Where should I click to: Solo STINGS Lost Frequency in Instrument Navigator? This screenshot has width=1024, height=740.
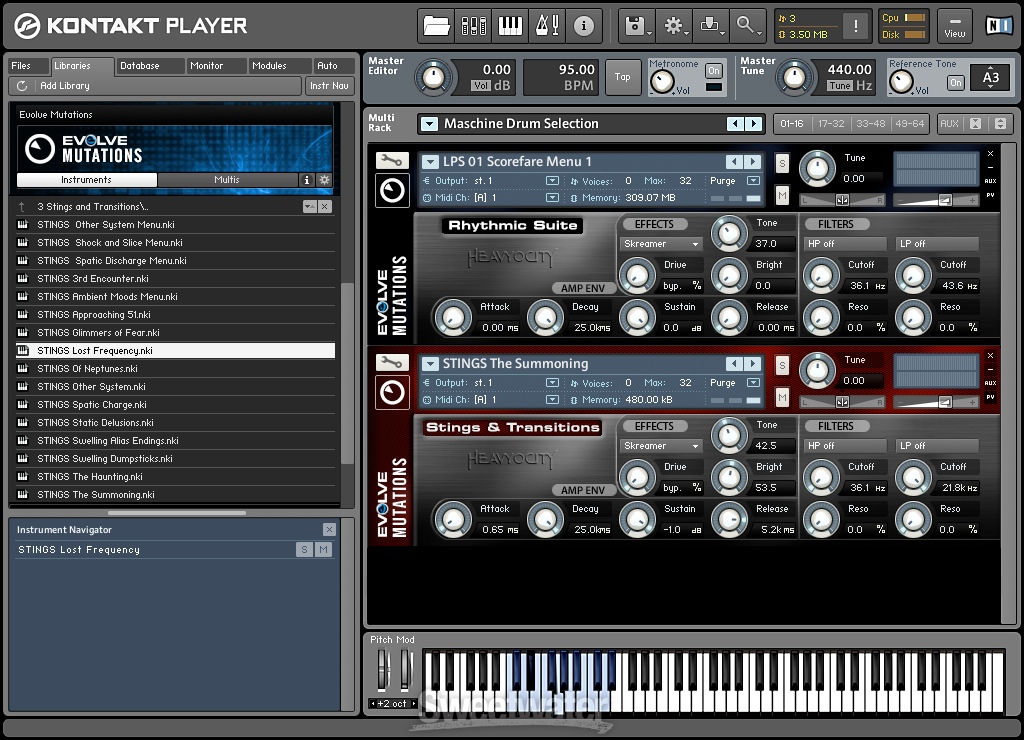pyautogui.click(x=304, y=550)
